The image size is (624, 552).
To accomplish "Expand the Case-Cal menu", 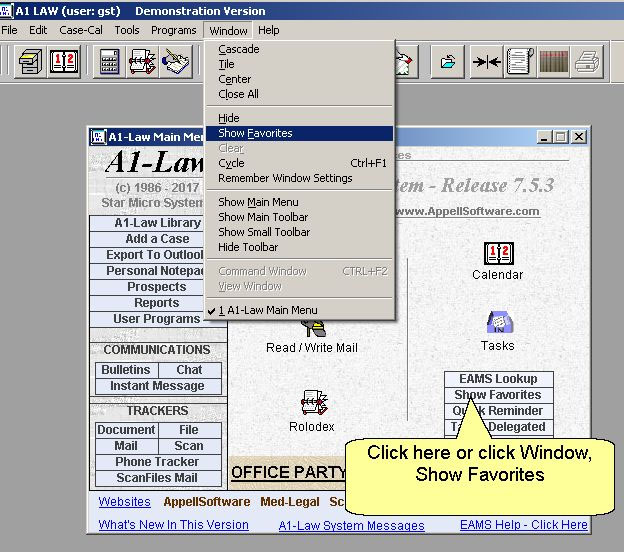I will pyautogui.click(x=79, y=30).
